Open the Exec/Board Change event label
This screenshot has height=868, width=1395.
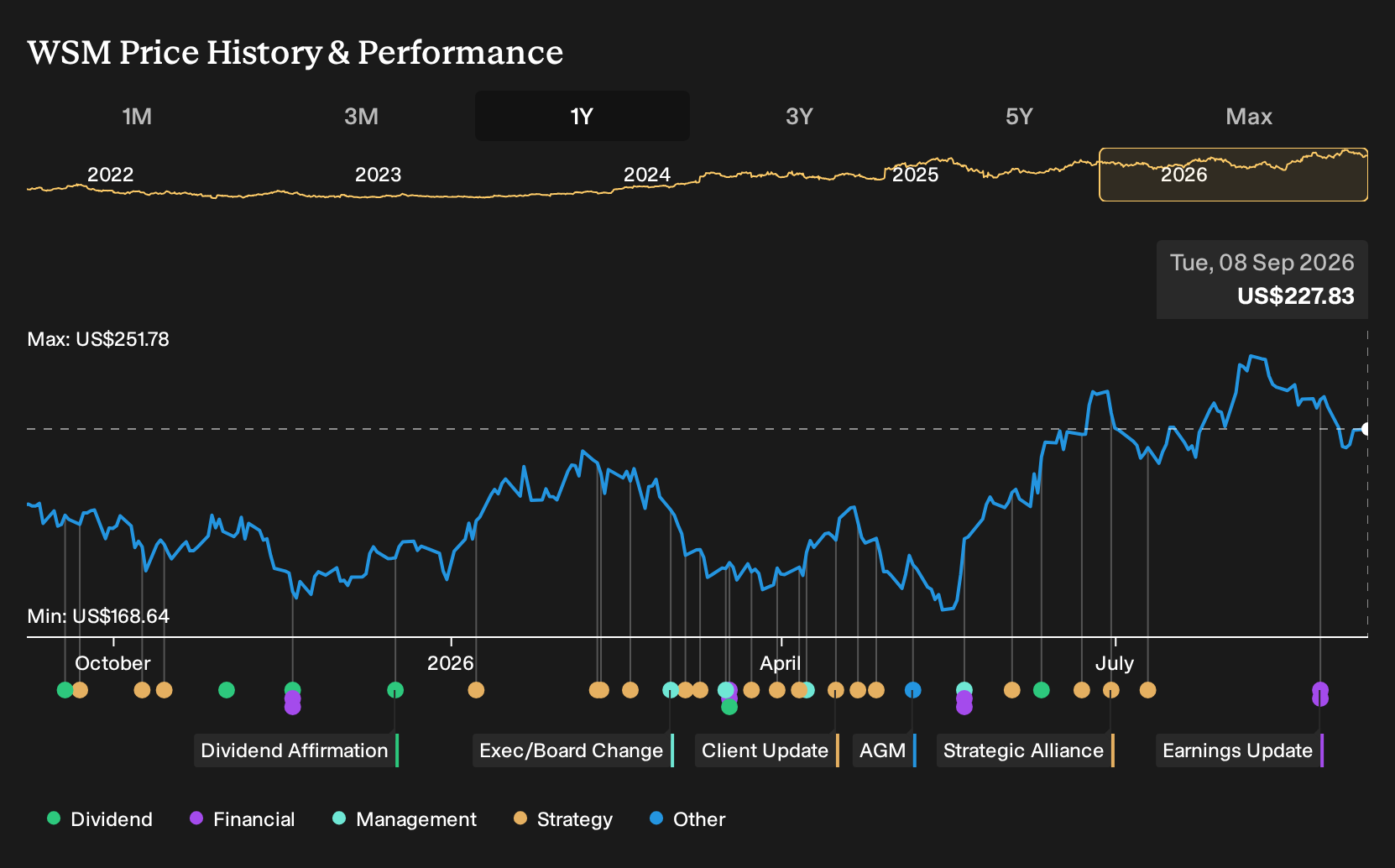(x=573, y=750)
